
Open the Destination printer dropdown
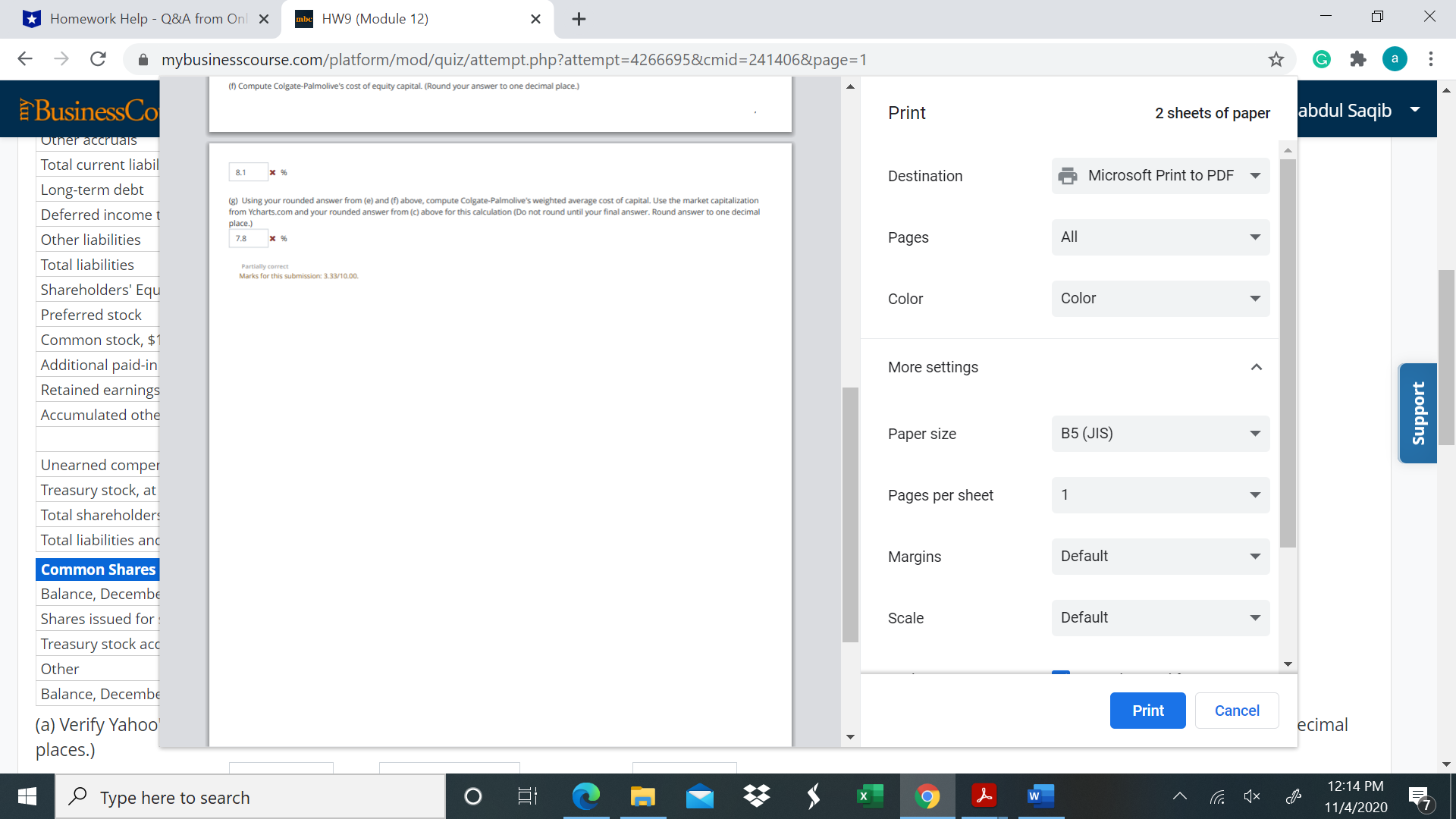click(x=1159, y=176)
